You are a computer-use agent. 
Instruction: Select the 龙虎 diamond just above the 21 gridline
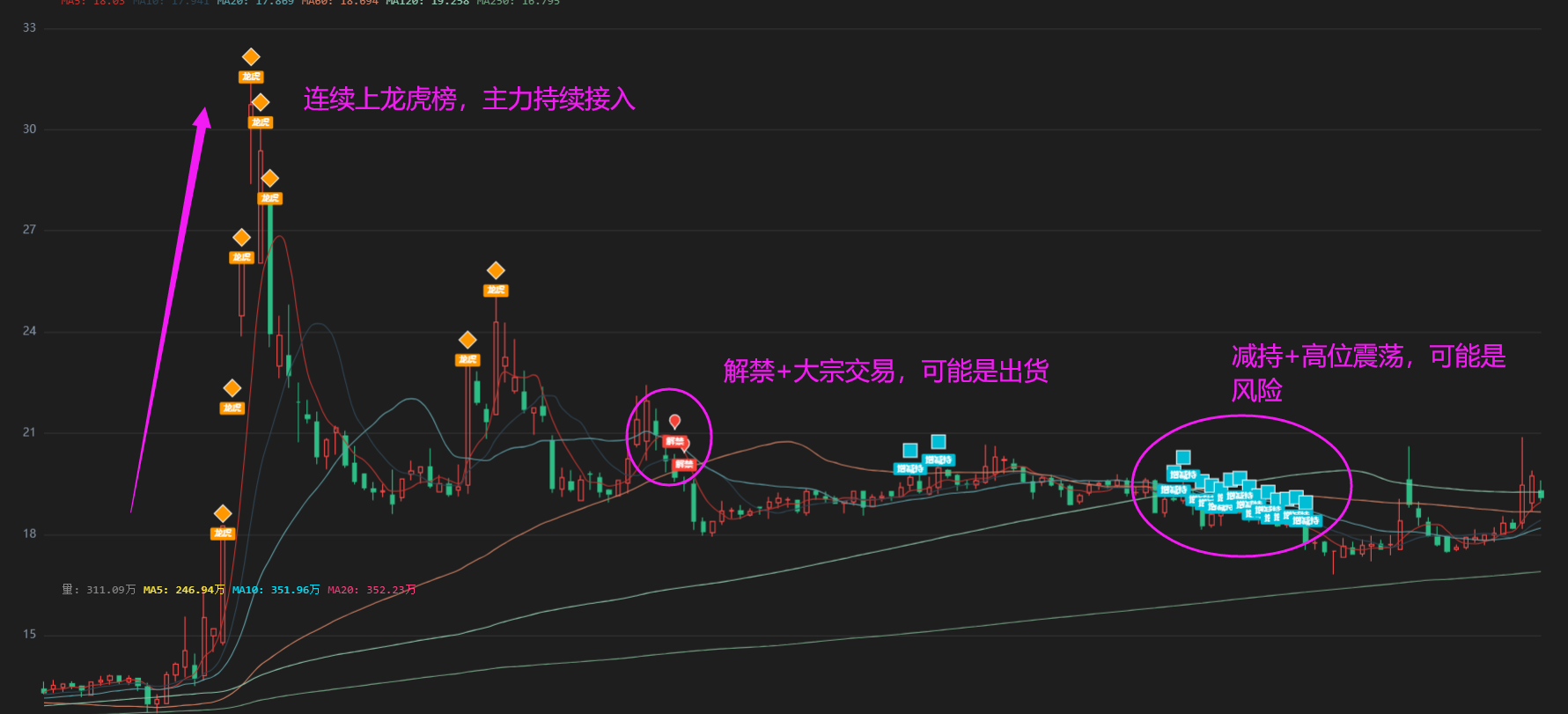(232, 388)
